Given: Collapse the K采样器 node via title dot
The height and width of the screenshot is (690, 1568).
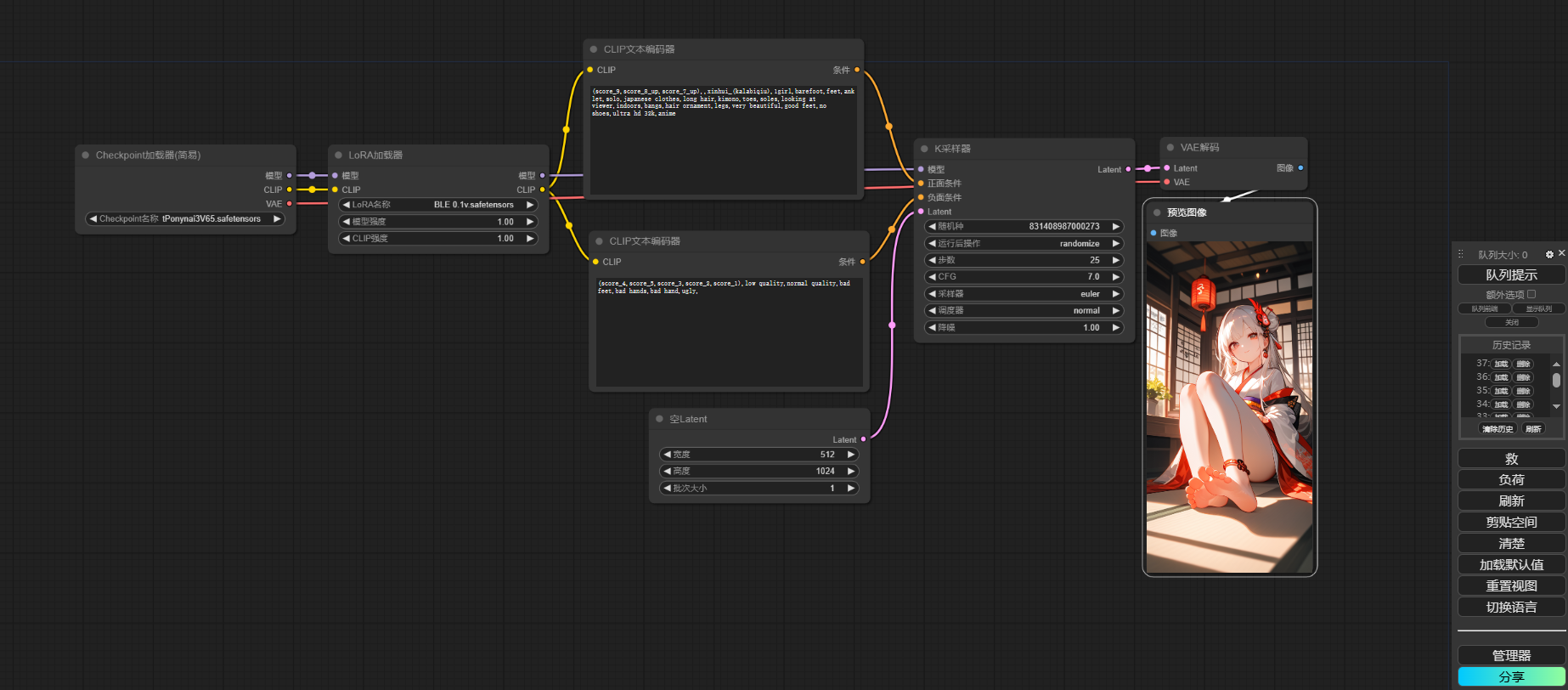Looking at the screenshot, I should pos(925,149).
